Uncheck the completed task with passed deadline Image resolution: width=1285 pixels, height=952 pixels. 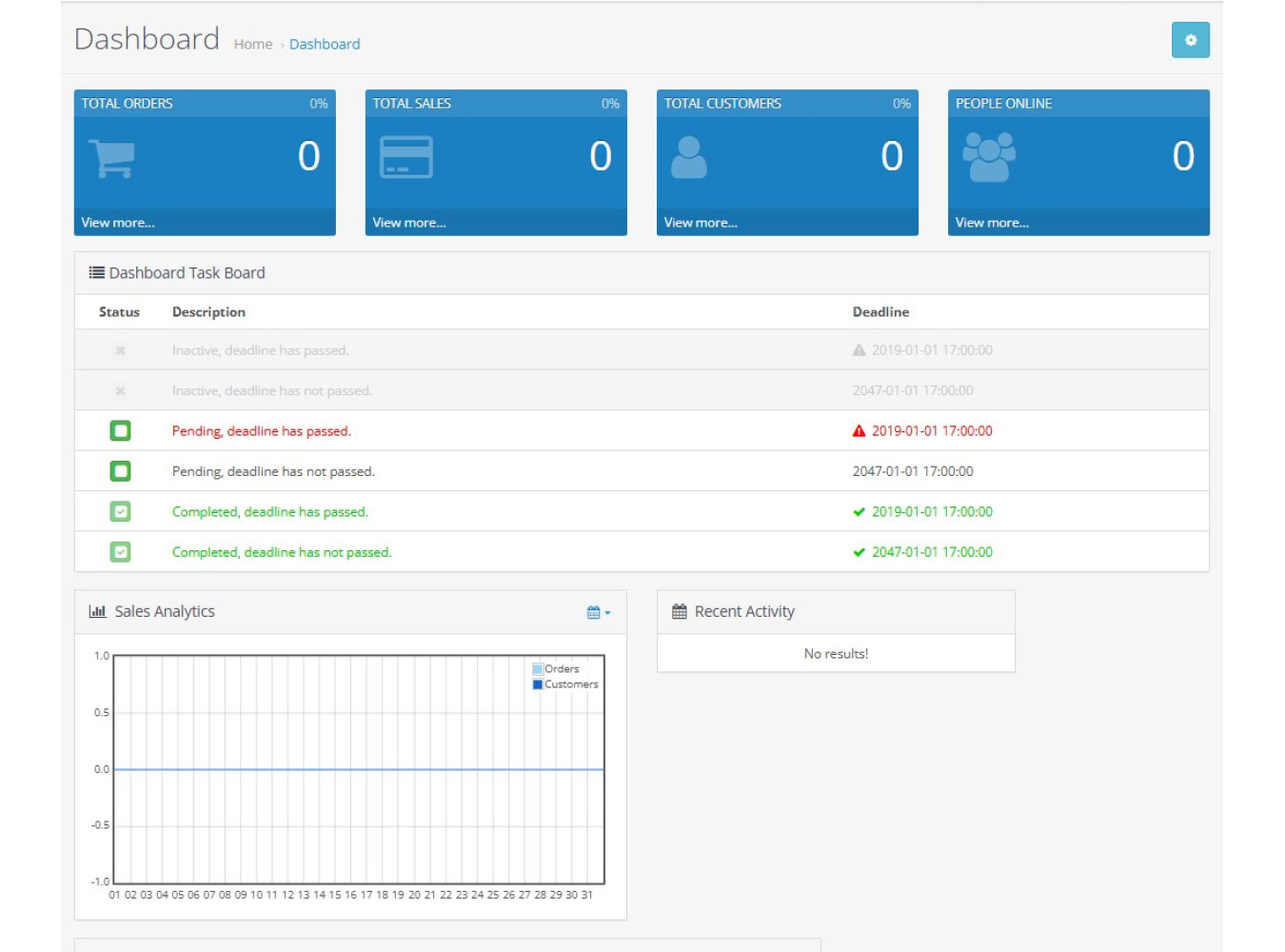pos(120,511)
